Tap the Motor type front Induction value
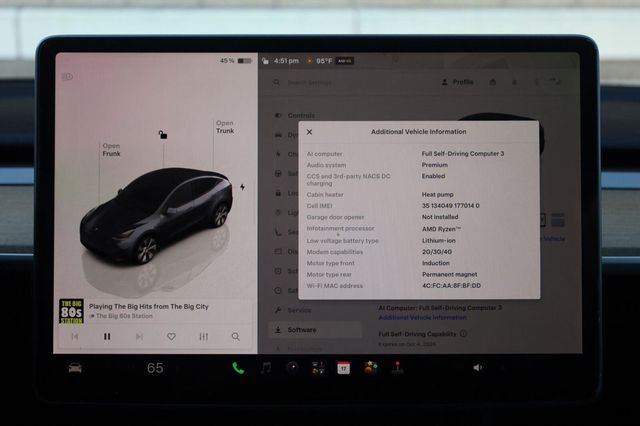The image size is (640, 426). coord(436,263)
